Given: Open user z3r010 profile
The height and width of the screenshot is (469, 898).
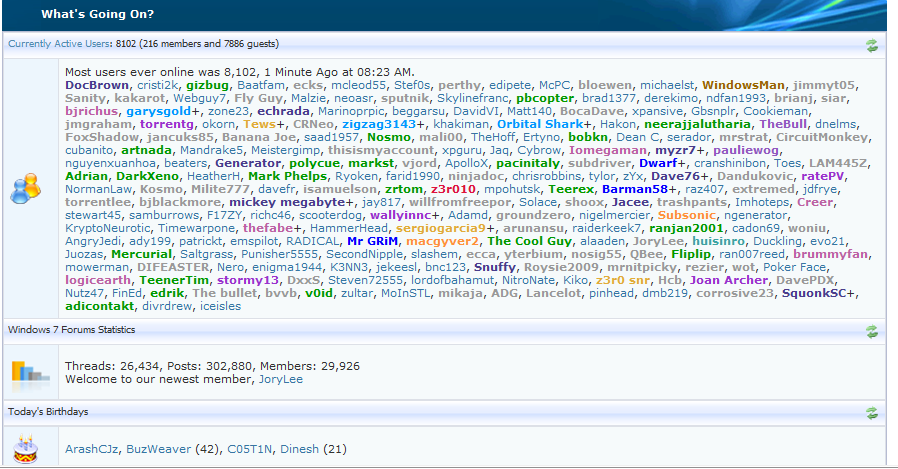Looking at the screenshot, I should (x=453, y=189).
